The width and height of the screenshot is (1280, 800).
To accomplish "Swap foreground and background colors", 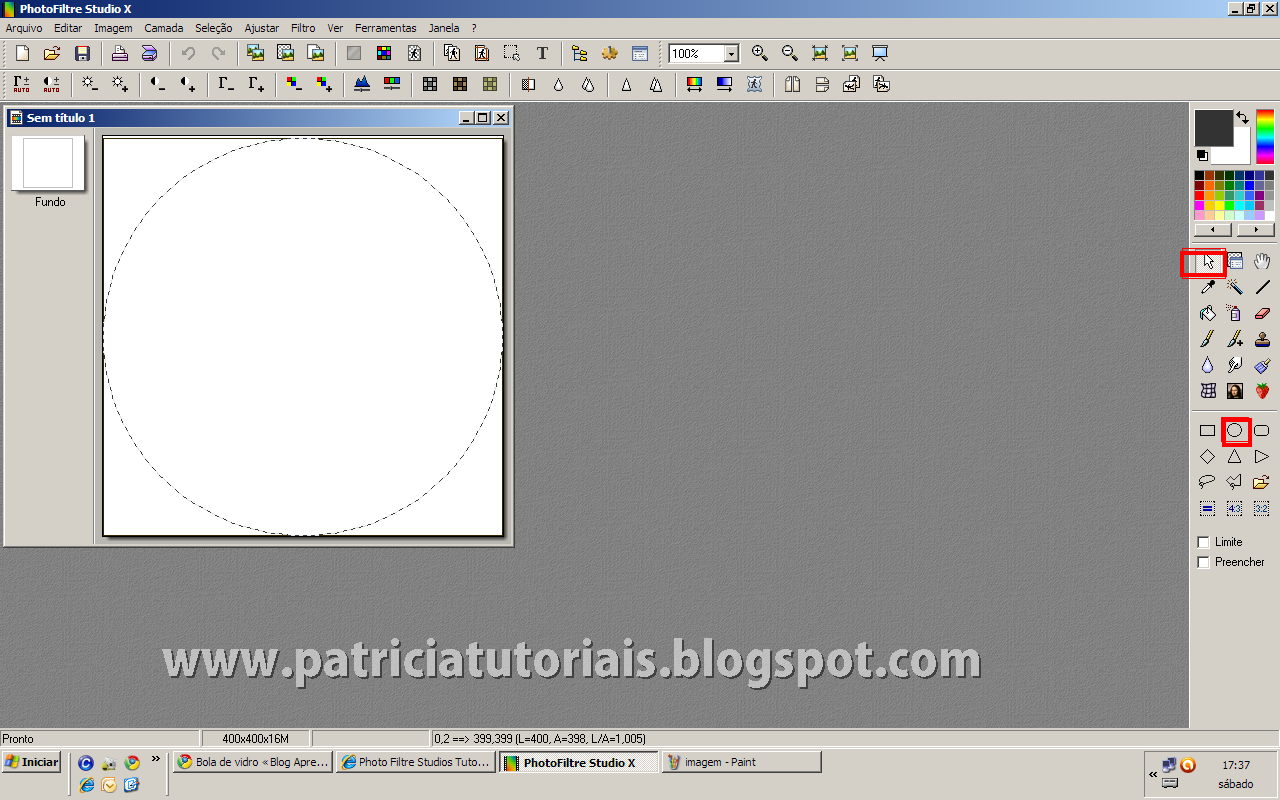I will click(1242, 117).
